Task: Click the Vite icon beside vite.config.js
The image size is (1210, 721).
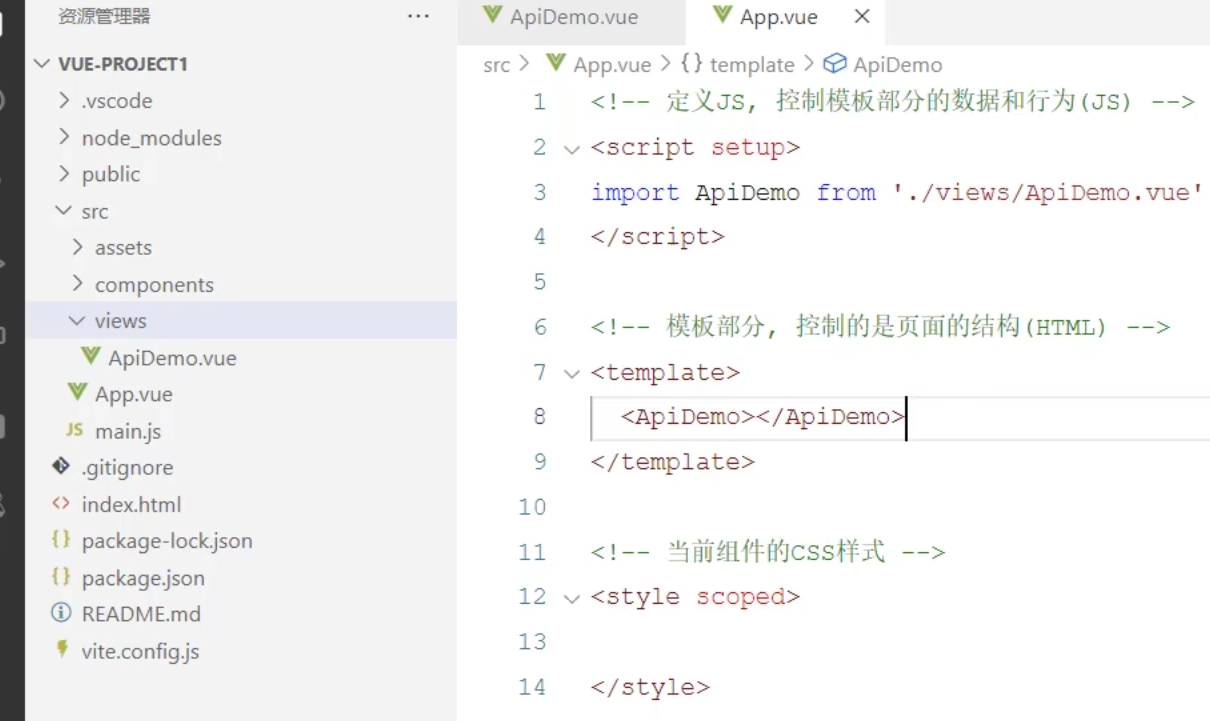Action: pyautogui.click(x=62, y=650)
